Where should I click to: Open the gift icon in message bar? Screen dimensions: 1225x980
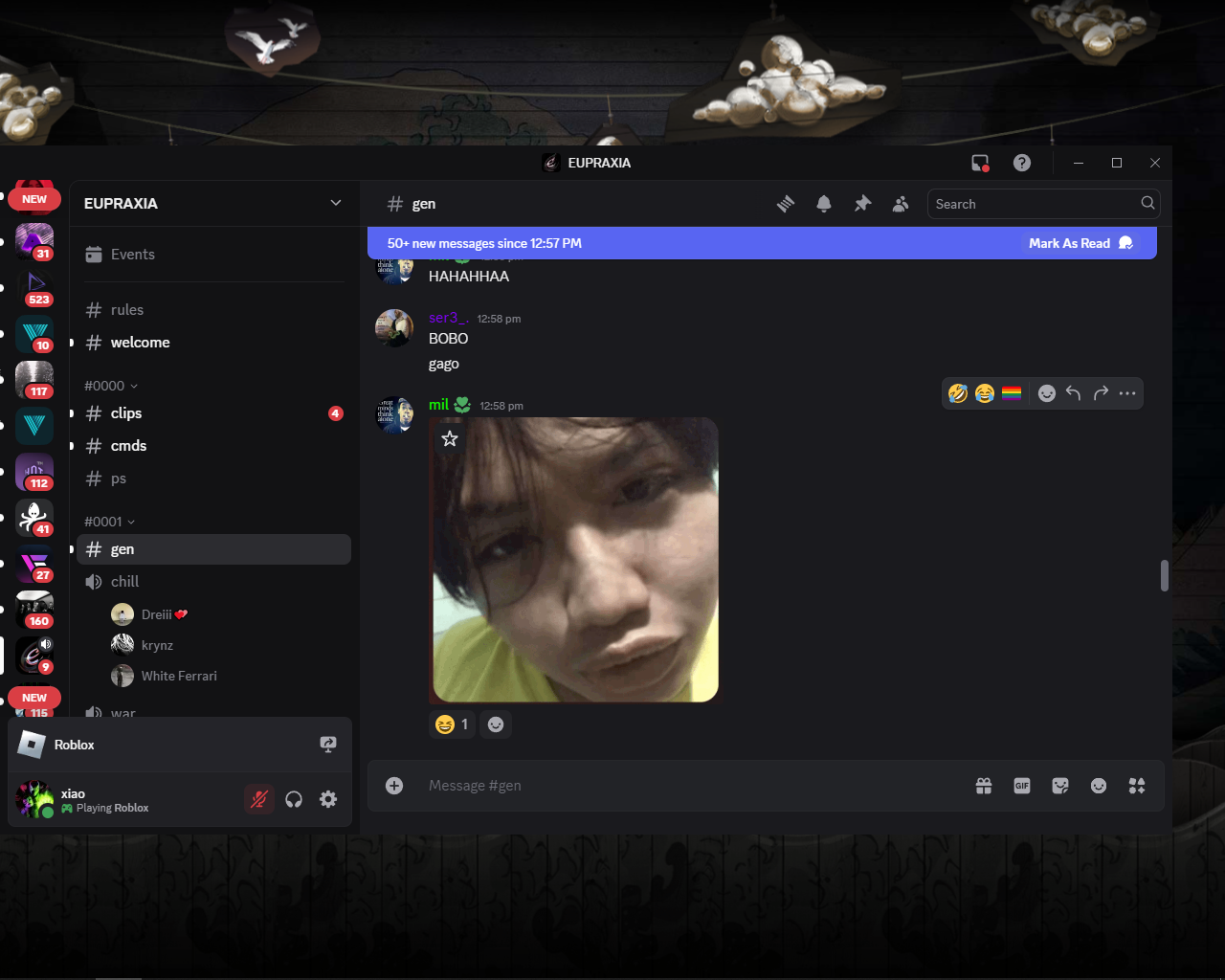pos(984,786)
